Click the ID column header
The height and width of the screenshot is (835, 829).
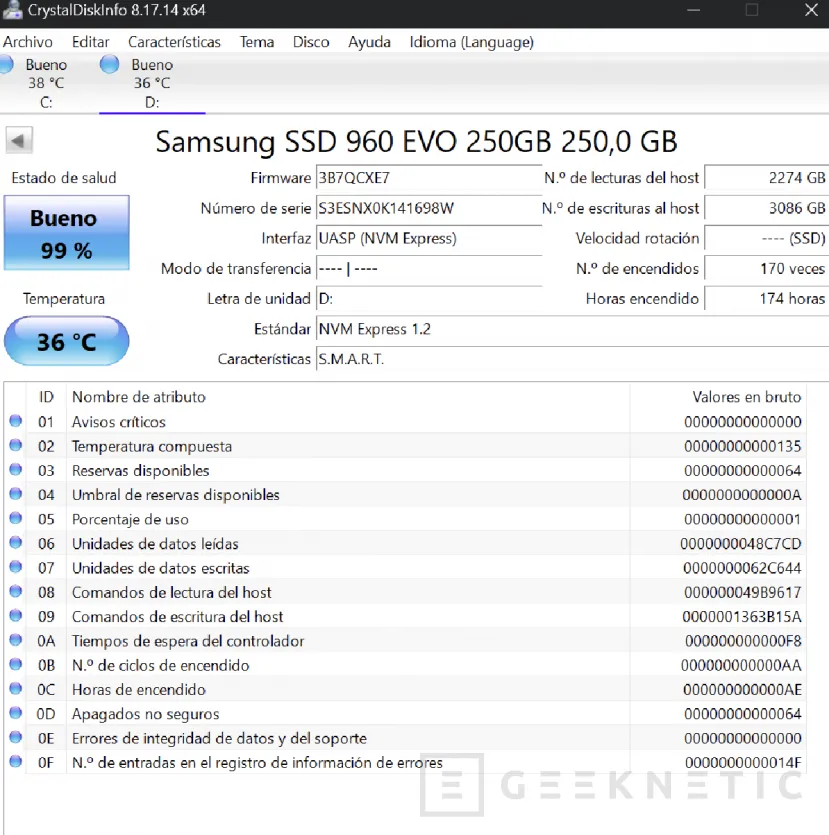click(x=46, y=397)
